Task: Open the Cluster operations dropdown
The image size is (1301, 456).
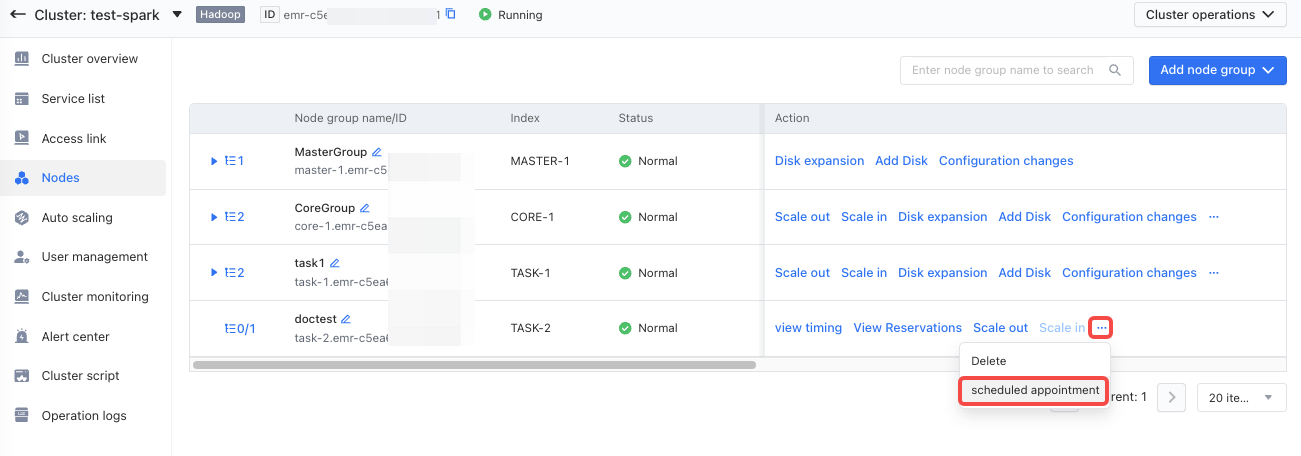Action: 1210,15
